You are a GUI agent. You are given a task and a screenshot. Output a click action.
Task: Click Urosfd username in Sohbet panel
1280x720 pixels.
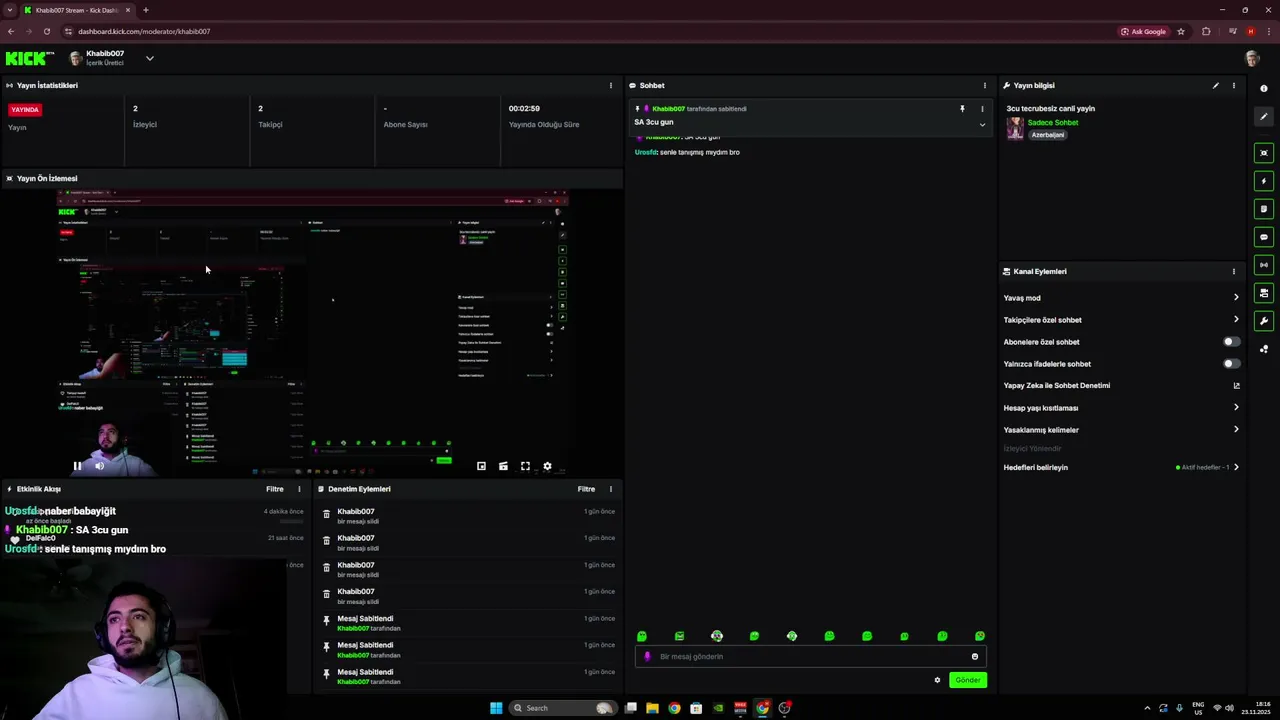coord(646,152)
